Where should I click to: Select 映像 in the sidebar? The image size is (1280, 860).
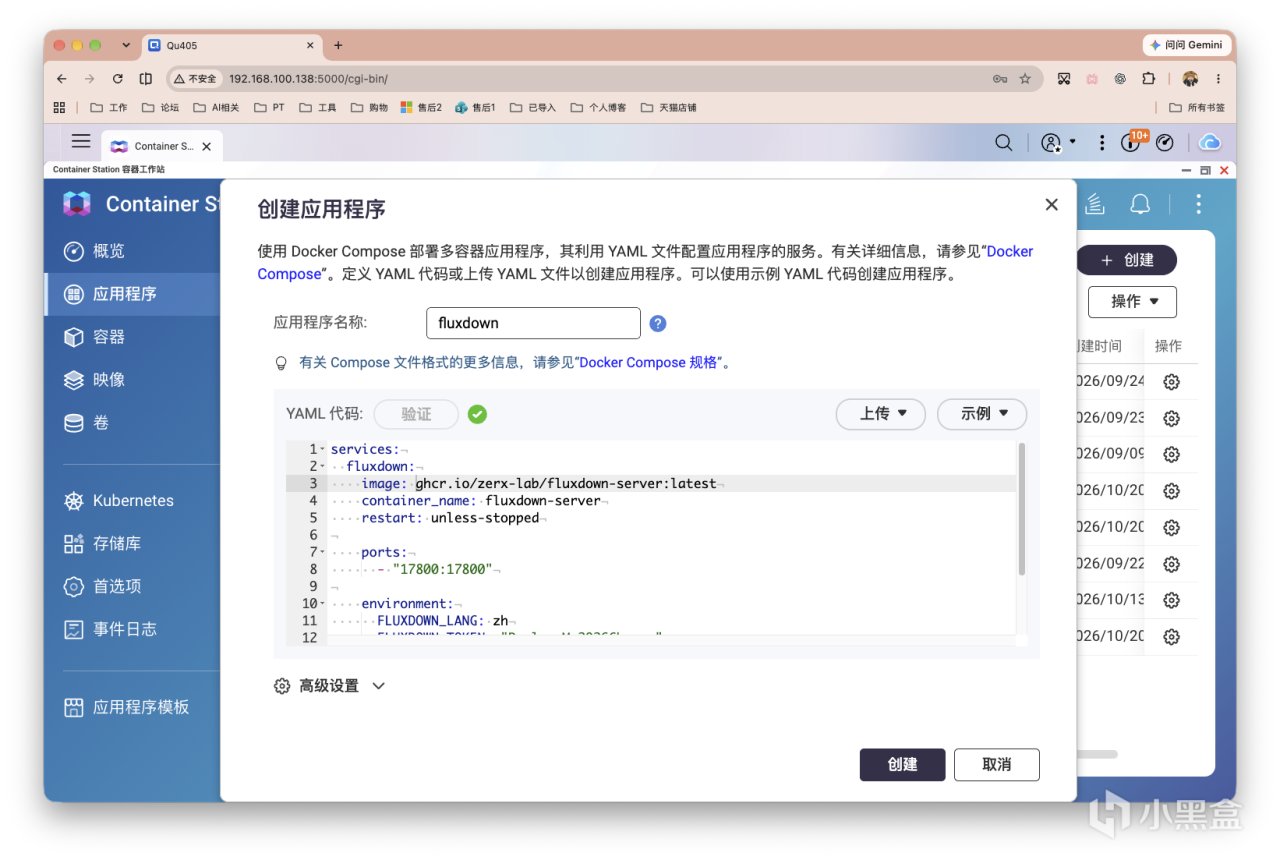pyautogui.click(x=132, y=380)
